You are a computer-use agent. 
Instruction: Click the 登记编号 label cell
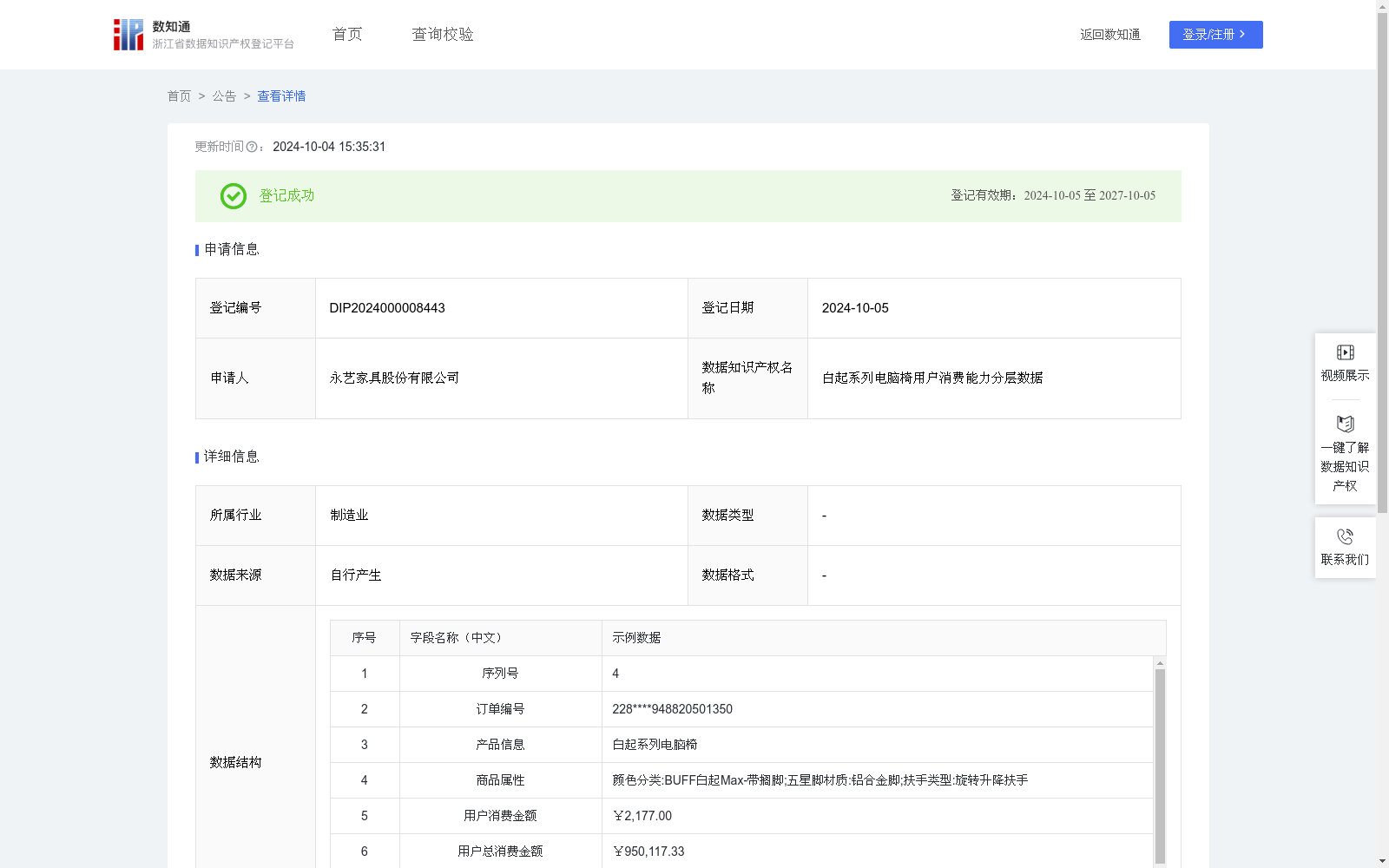[x=255, y=308]
